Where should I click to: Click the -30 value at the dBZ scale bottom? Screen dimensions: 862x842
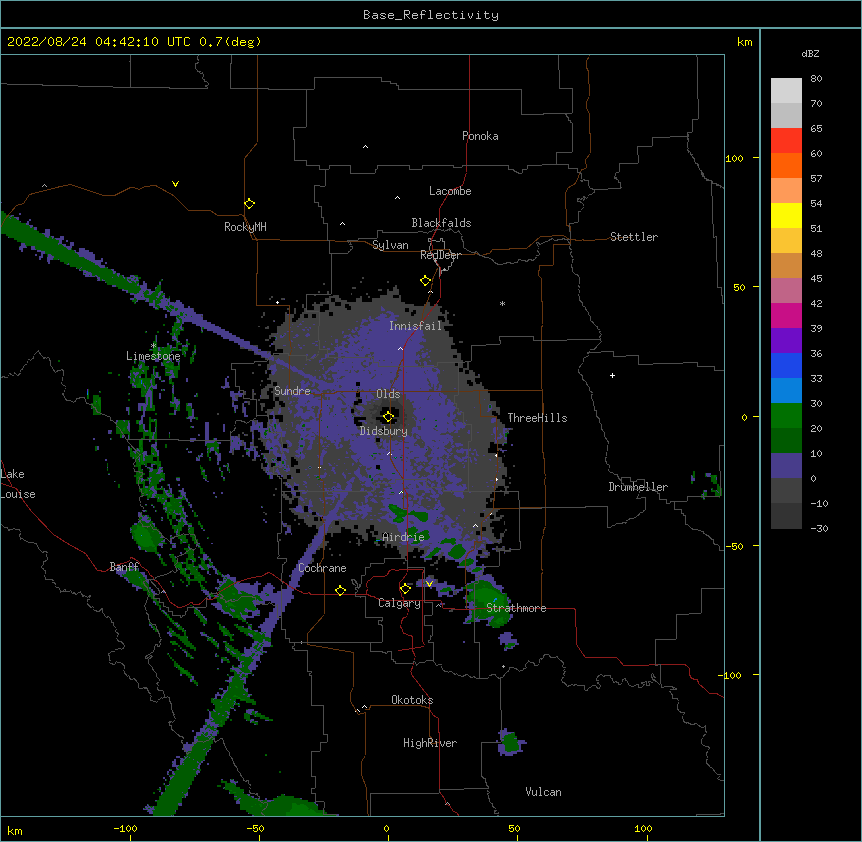[819, 528]
